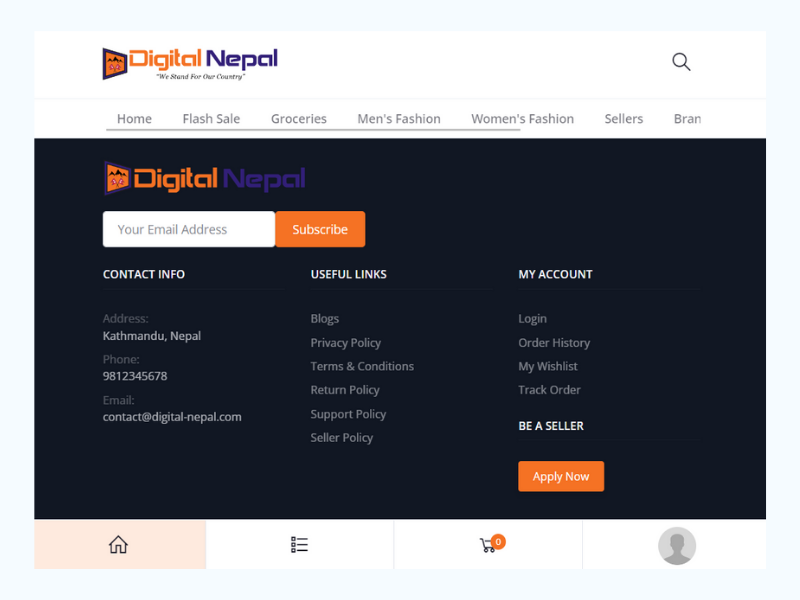The width and height of the screenshot is (800, 600).
Task: Open the Blogs link
Action: [x=324, y=318]
